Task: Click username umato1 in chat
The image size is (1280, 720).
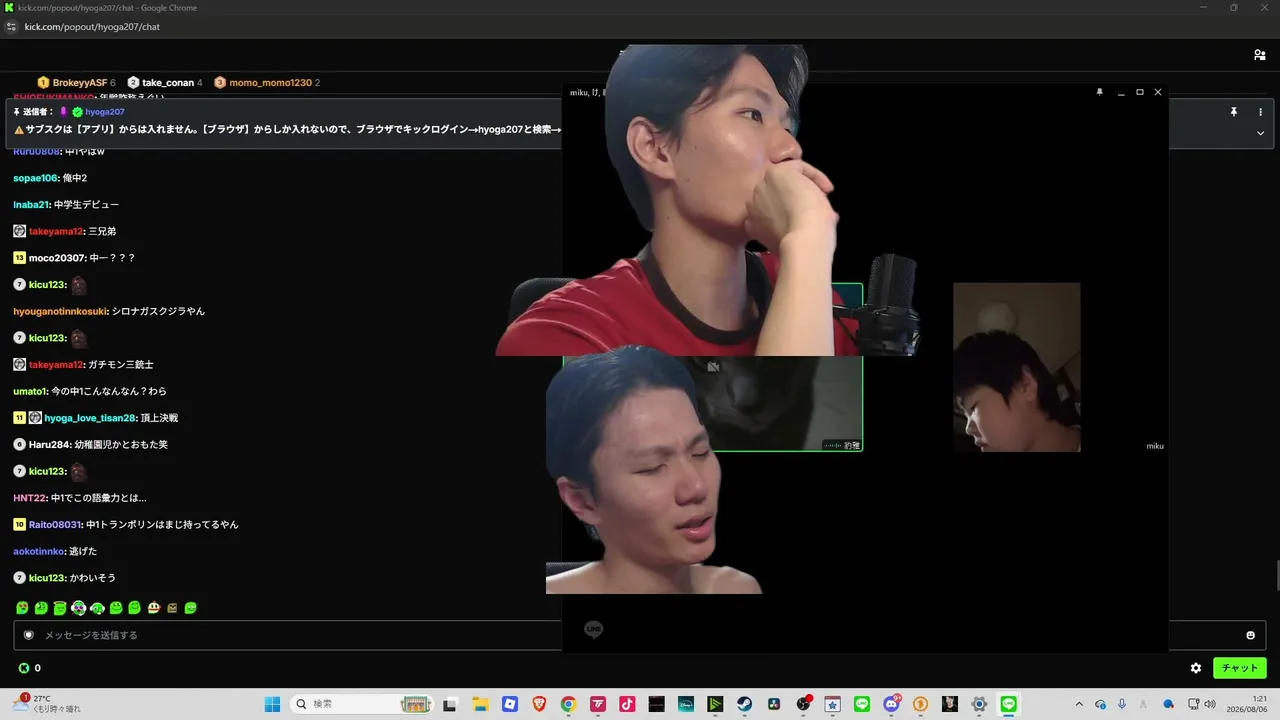Action: click(x=31, y=391)
